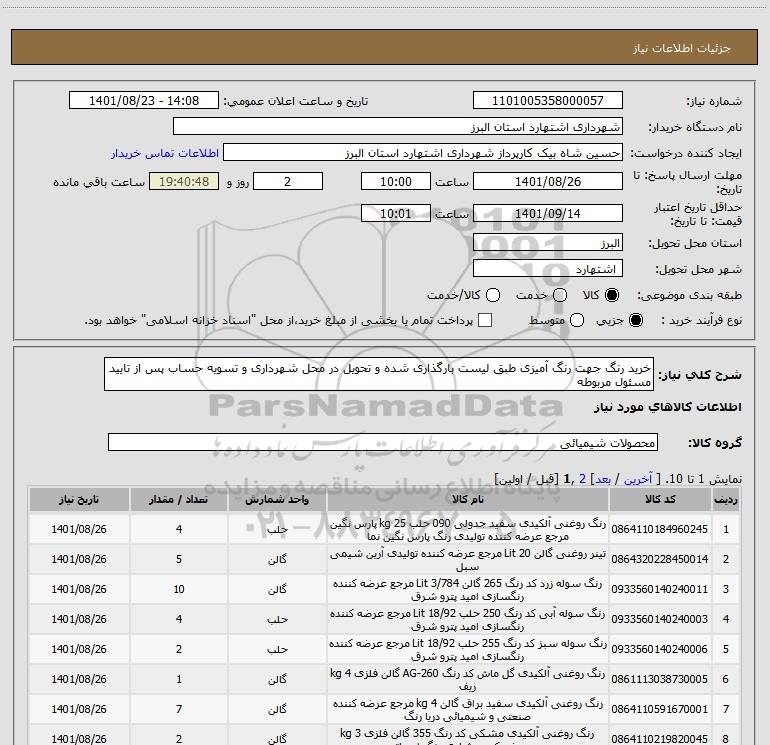Click the تعداد / مقدار column header
770x745 pixels.
[179, 499]
